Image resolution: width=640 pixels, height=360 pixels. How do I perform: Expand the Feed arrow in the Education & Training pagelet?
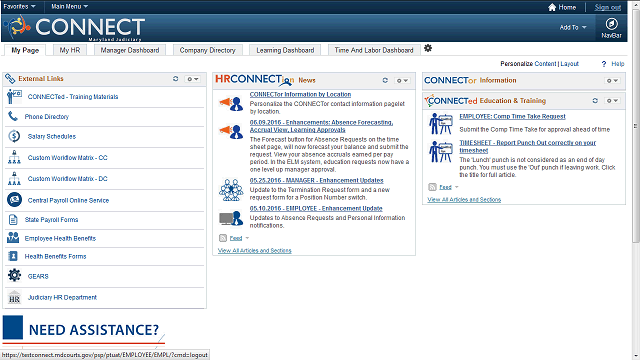tap(456, 187)
